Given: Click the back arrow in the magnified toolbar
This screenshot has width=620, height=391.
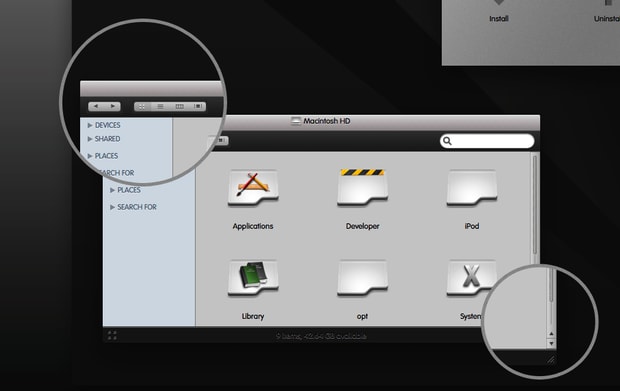Looking at the screenshot, I should click(x=96, y=106).
